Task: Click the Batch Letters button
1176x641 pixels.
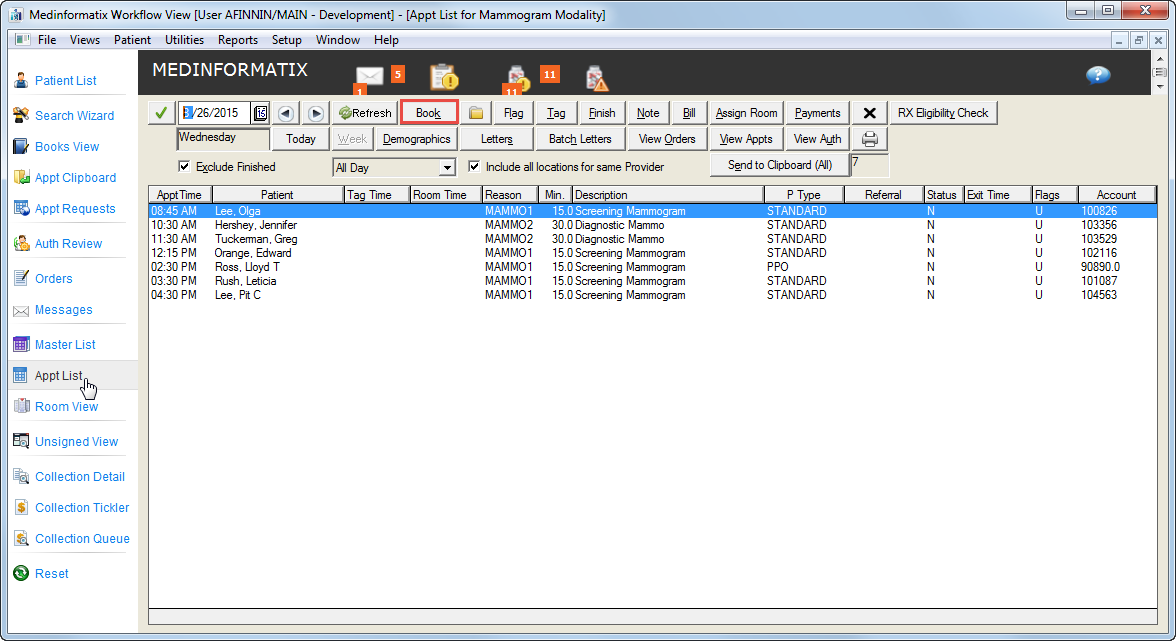Action: click(x=580, y=139)
